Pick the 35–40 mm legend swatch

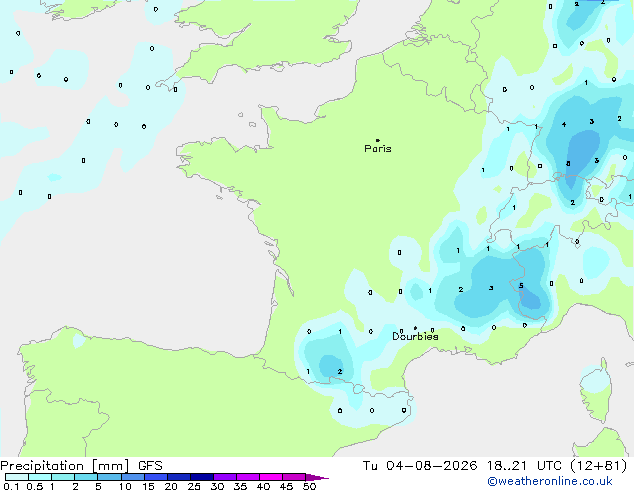247,477
